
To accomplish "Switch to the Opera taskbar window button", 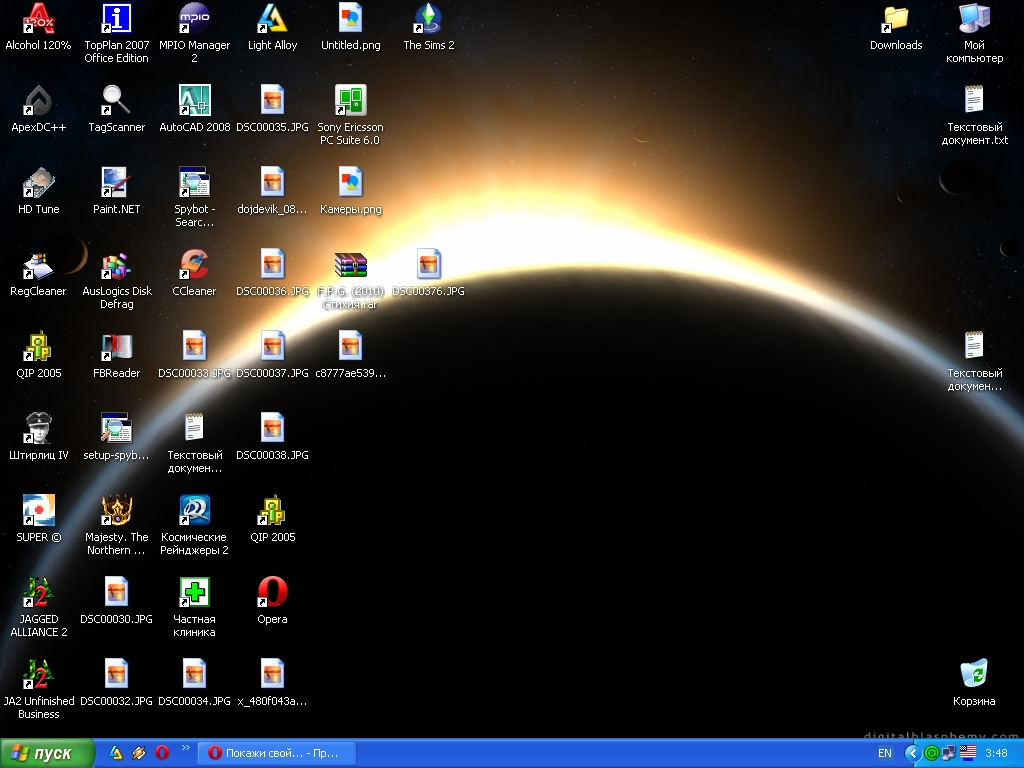I will [276, 753].
